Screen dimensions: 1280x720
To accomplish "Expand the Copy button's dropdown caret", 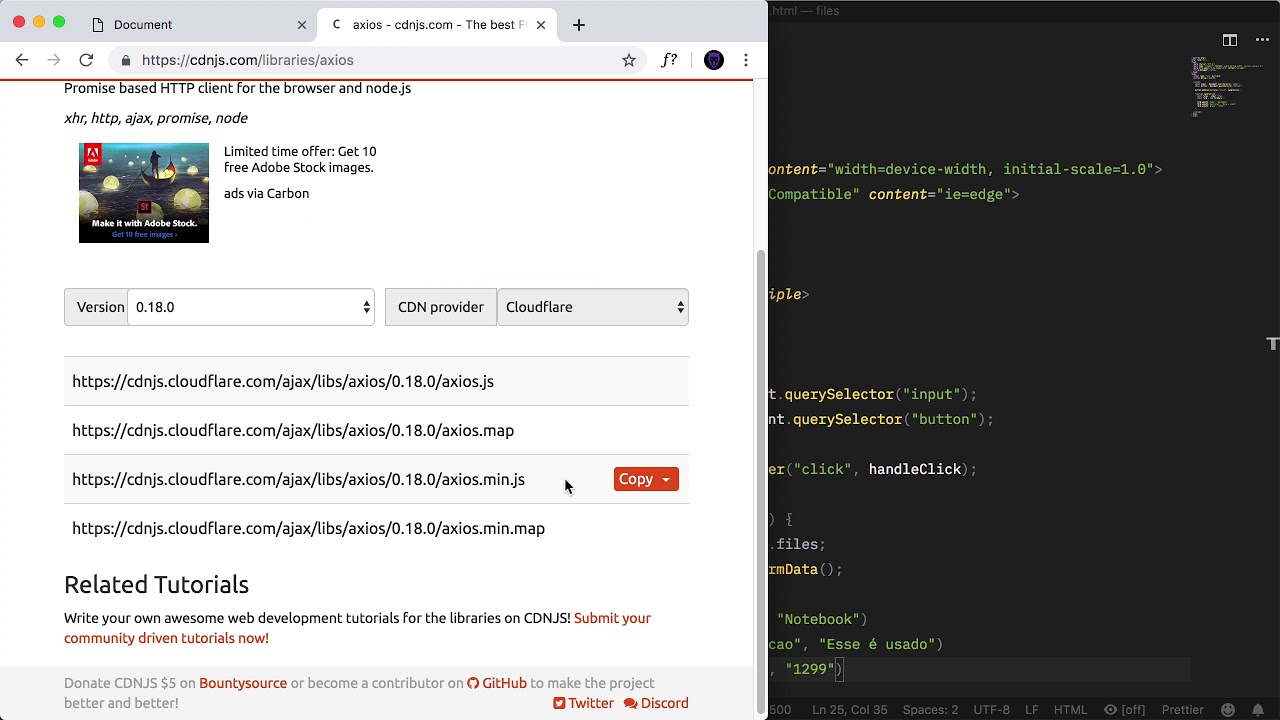I will coord(666,480).
